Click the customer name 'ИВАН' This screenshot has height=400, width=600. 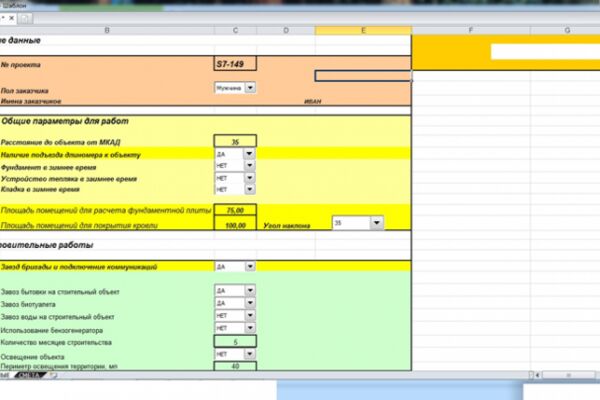click(x=313, y=101)
